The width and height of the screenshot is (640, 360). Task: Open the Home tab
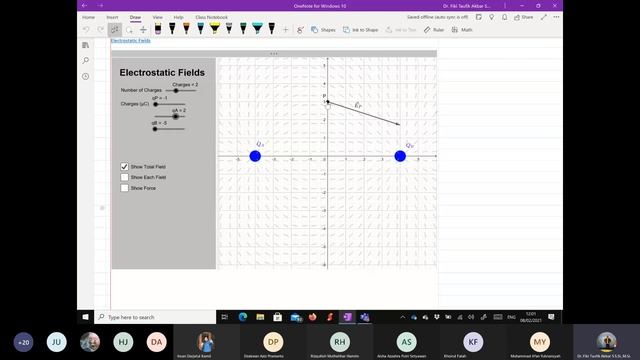pos(88,17)
